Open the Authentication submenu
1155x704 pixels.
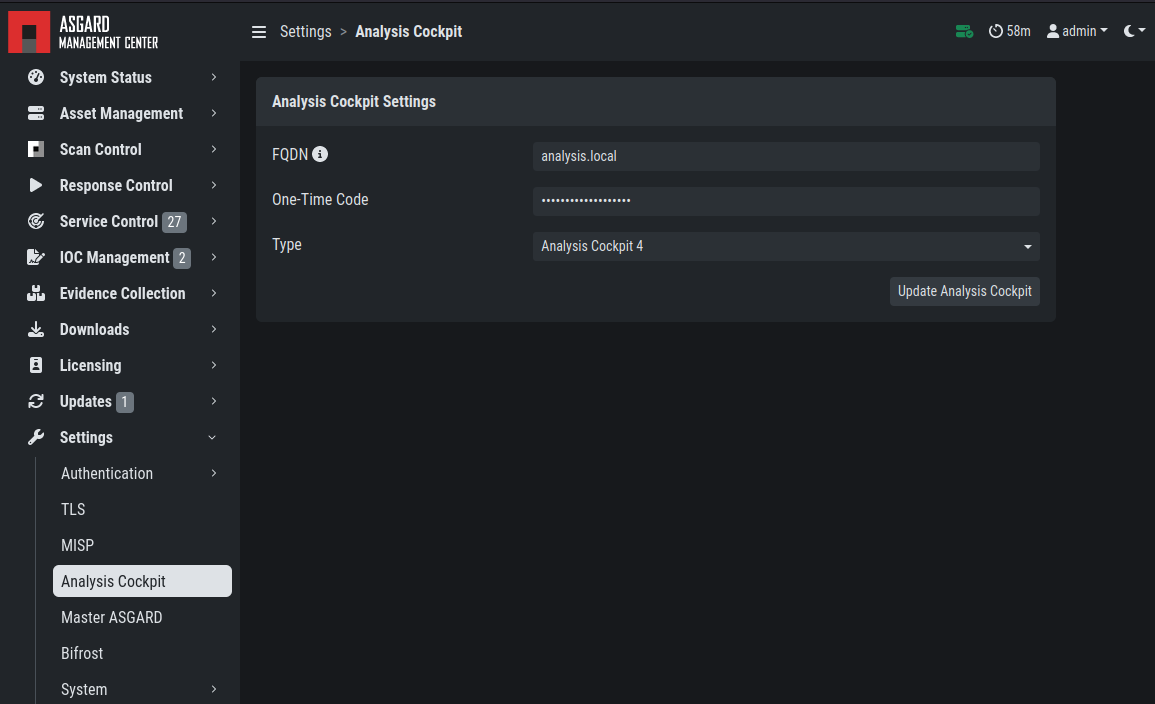(107, 474)
